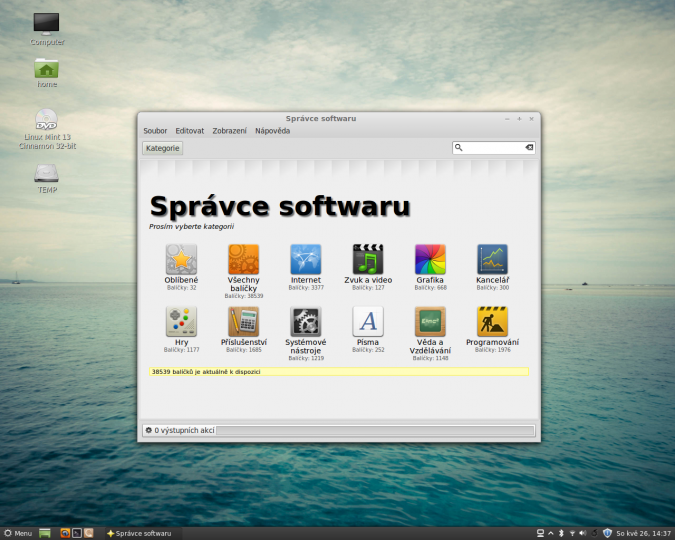Click the volume tray icon

pyautogui.click(x=583, y=534)
